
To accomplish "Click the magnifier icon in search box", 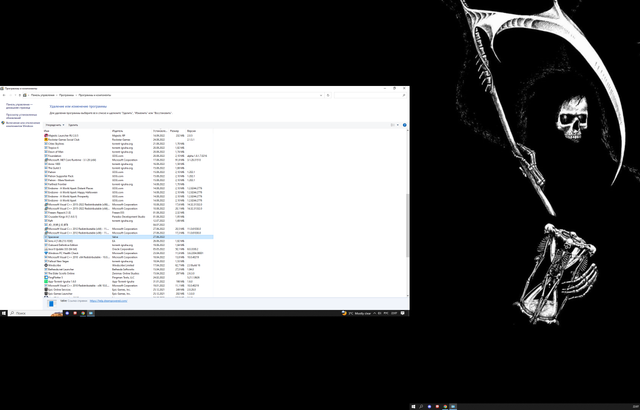I will pos(404,95).
